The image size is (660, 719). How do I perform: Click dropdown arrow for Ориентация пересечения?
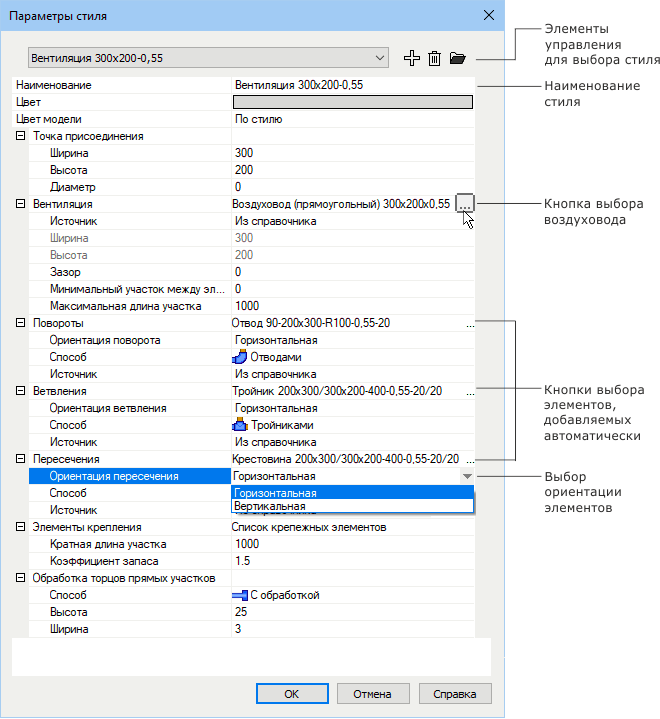467,477
